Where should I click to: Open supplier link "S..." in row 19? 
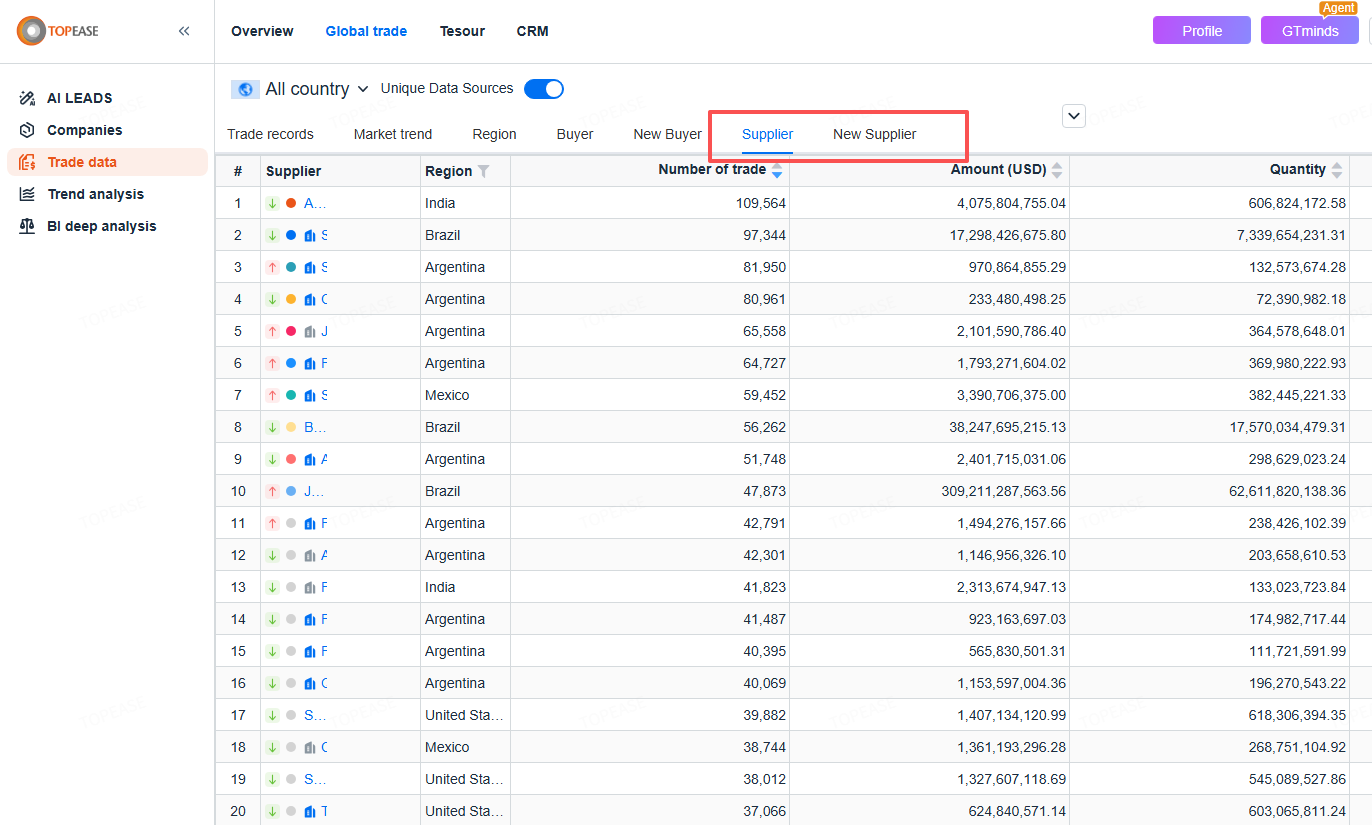[315, 779]
